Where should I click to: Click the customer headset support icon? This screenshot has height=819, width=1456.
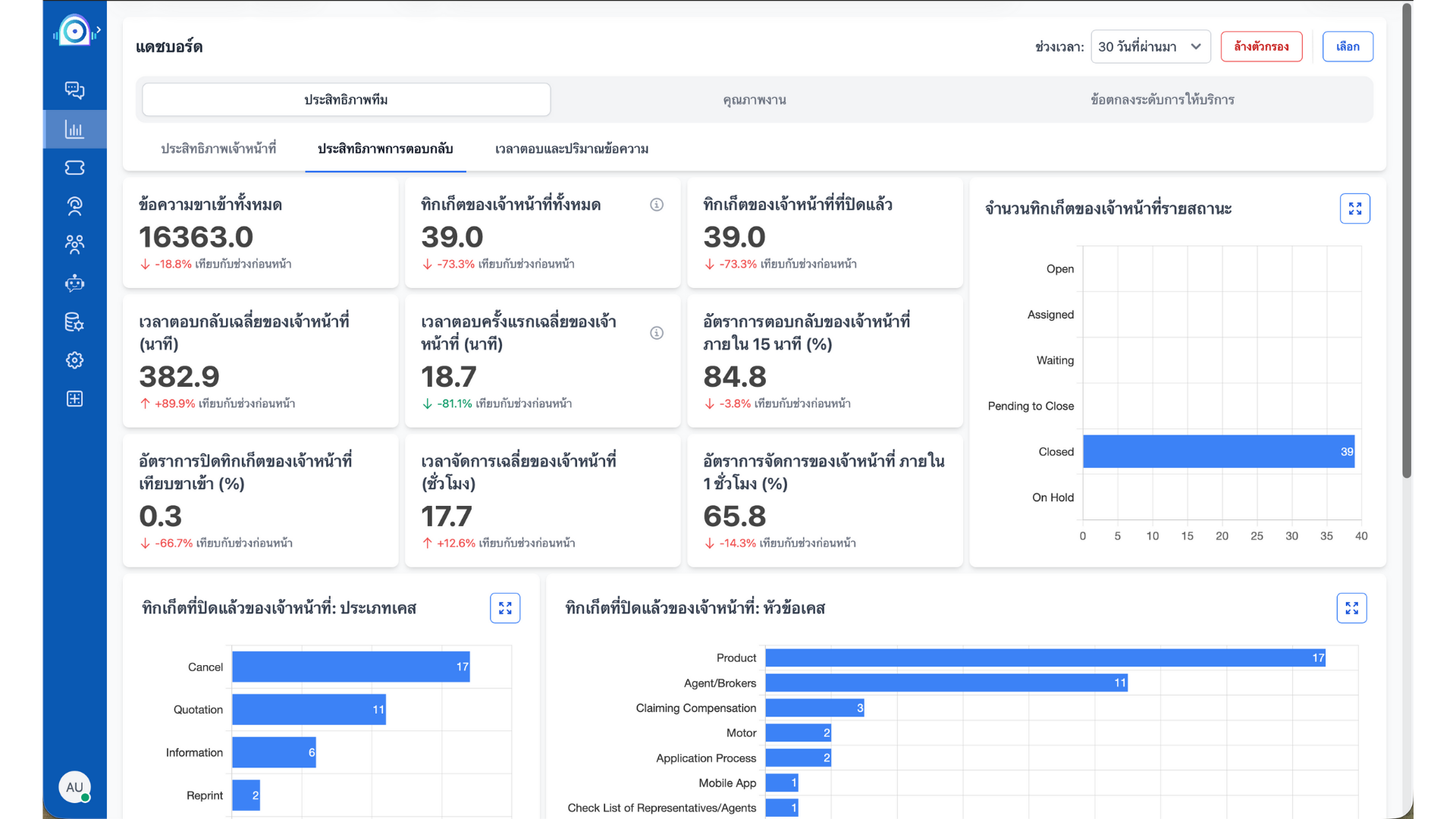pyautogui.click(x=74, y=206)
